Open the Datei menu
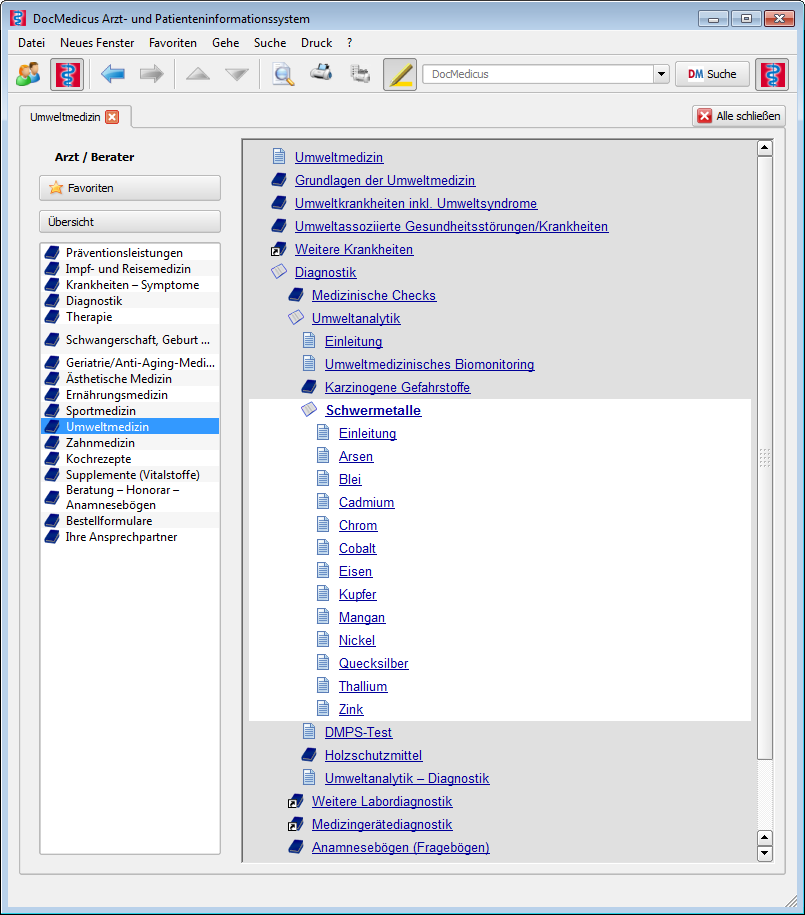The height and width of the screenshot is (915, 805). [32, 43]
